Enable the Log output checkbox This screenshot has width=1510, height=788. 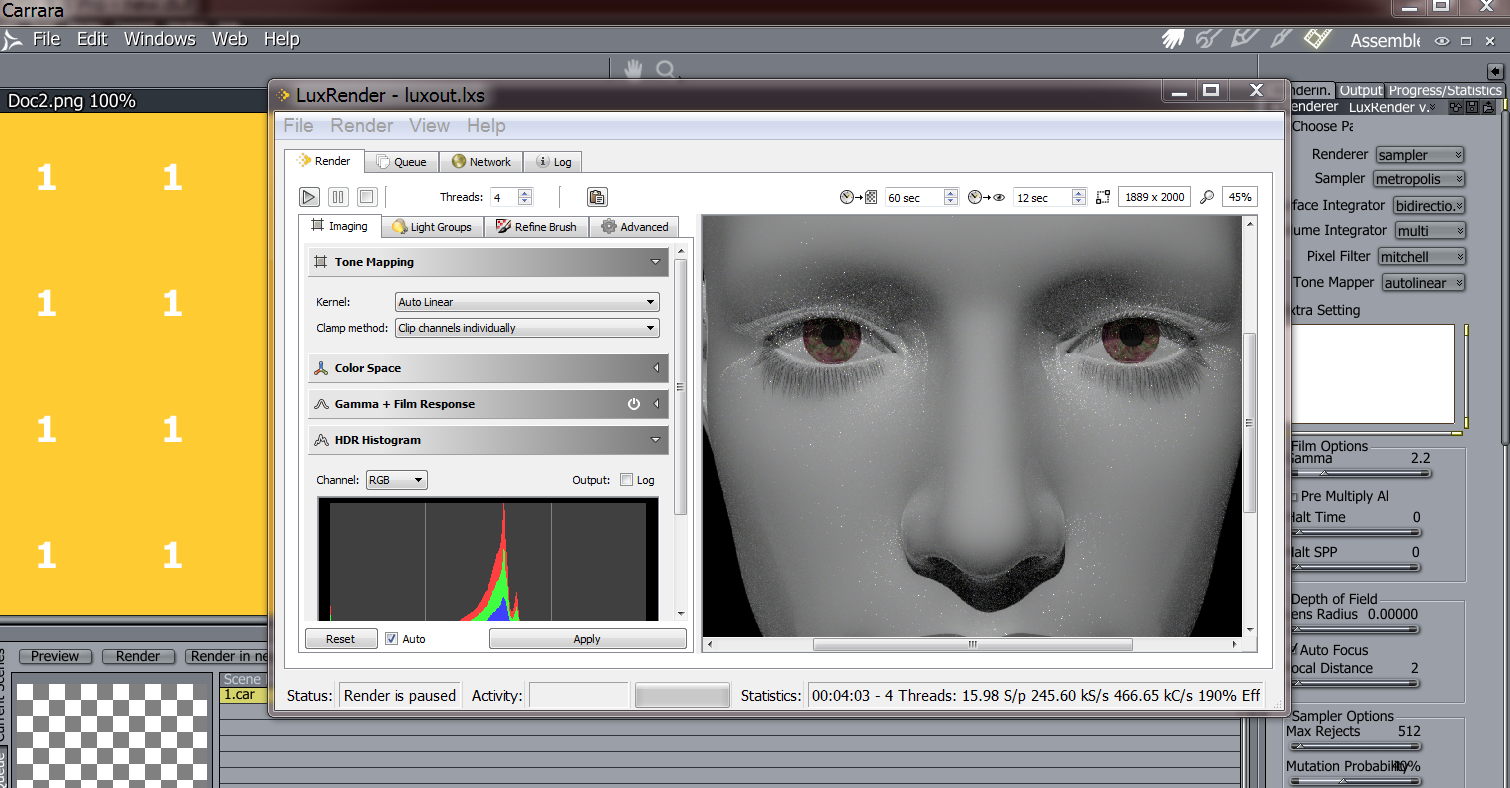click(x=627, y=480)
